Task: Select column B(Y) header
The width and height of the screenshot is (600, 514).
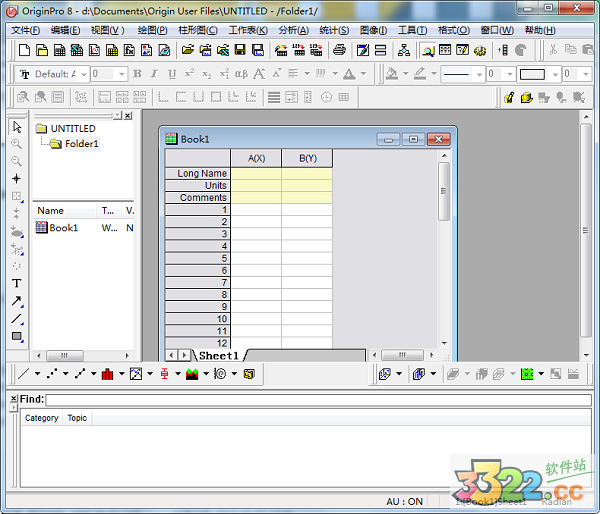Action: 307,158
